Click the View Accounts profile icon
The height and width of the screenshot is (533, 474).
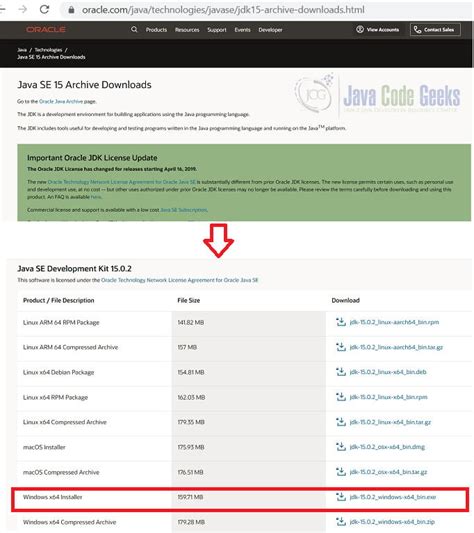coord(360,30)
